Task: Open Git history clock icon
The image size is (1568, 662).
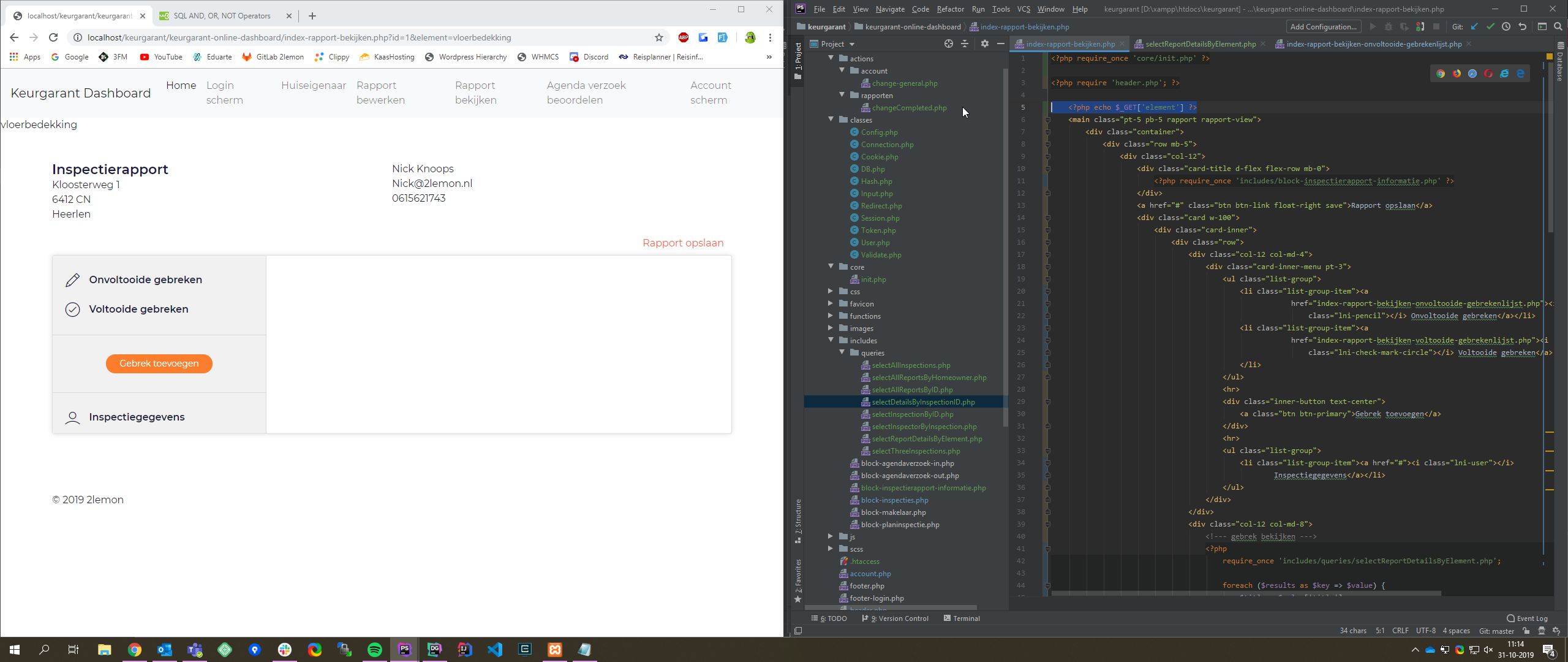Action: pos(1506,26)
